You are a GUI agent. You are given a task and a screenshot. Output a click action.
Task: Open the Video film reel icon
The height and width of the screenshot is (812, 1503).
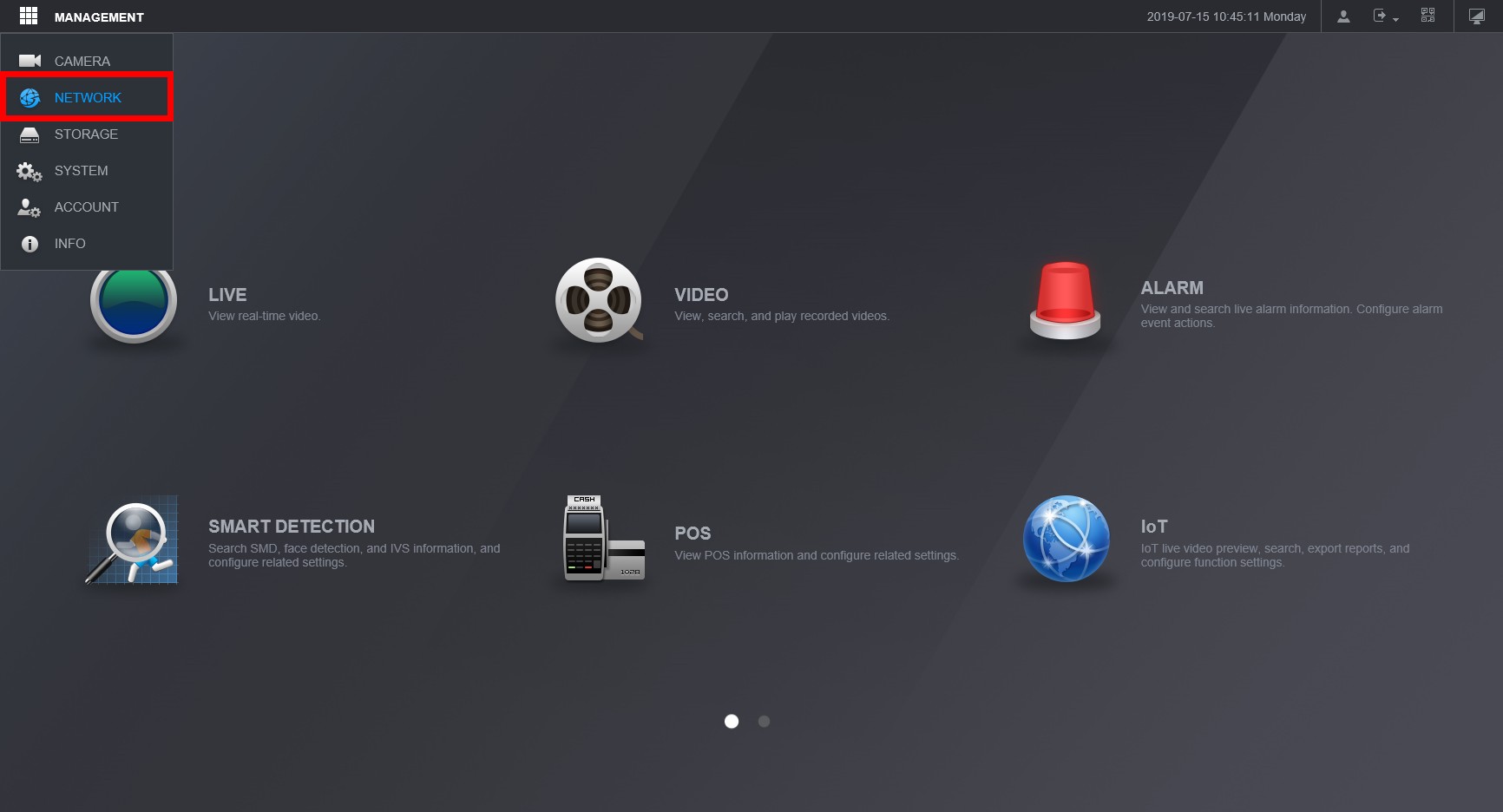pyautogui.click(x=599, y=300)
